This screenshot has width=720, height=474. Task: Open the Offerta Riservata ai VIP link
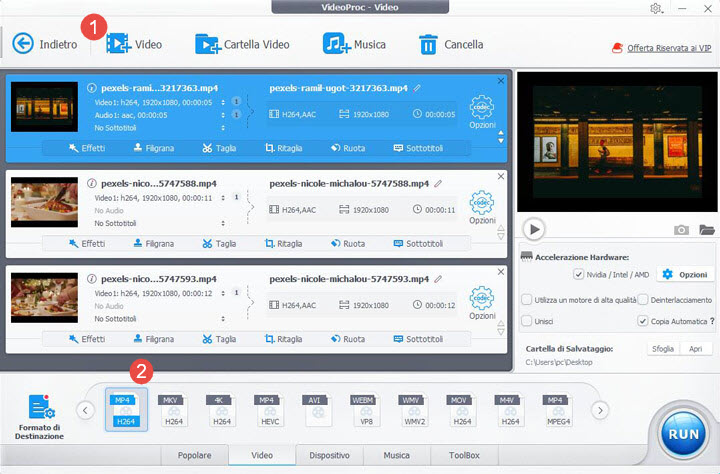669,48
